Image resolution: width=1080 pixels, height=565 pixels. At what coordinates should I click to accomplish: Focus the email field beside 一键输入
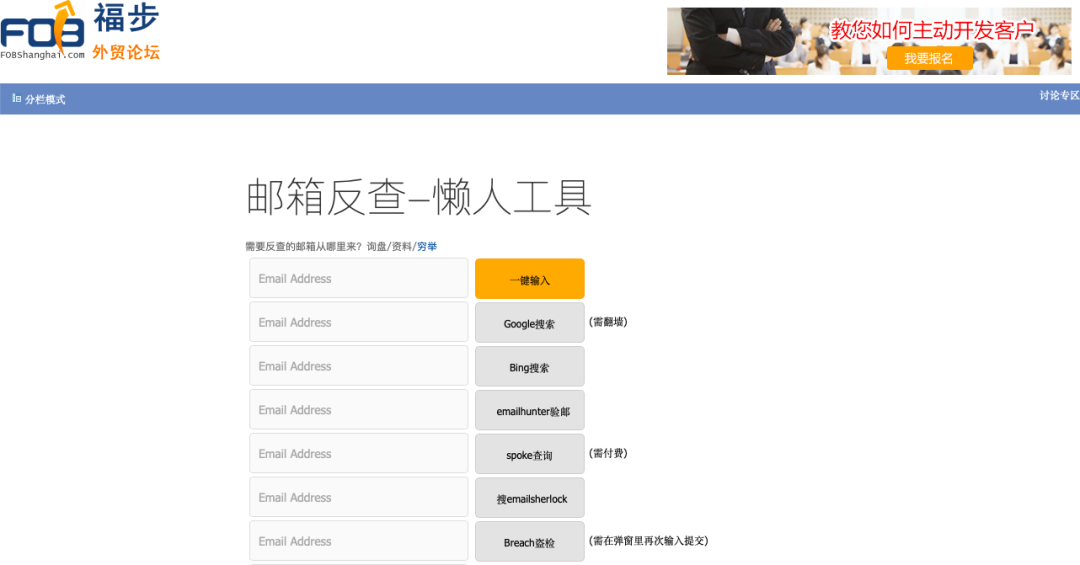coord(359,278)
